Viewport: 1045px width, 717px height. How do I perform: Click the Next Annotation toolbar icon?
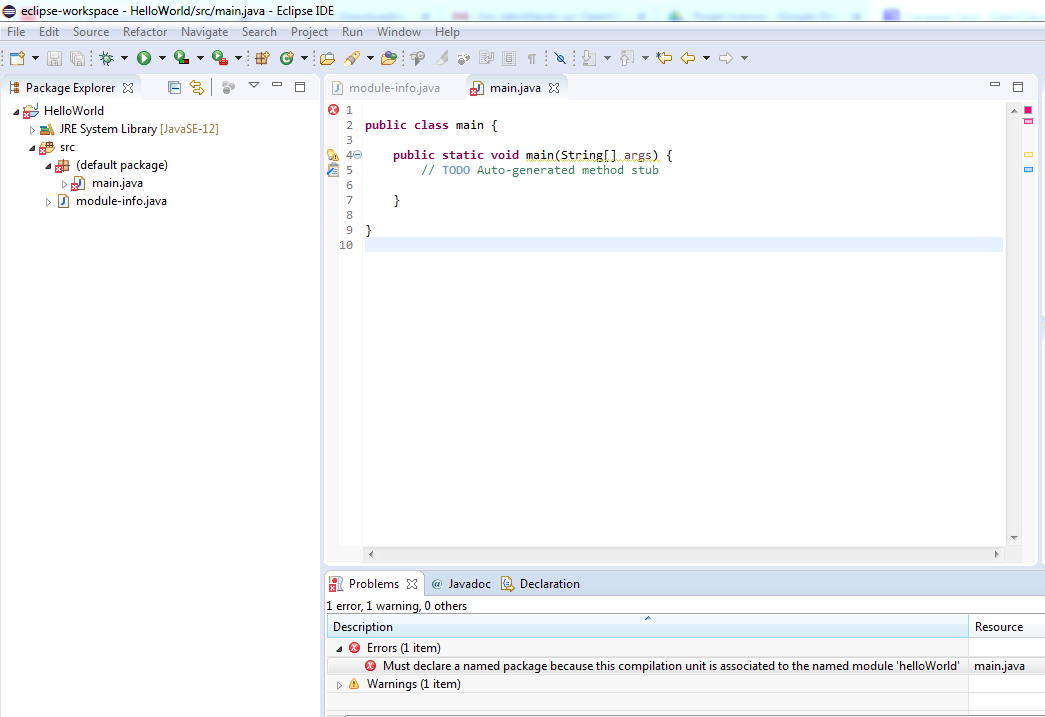(588, 59)
